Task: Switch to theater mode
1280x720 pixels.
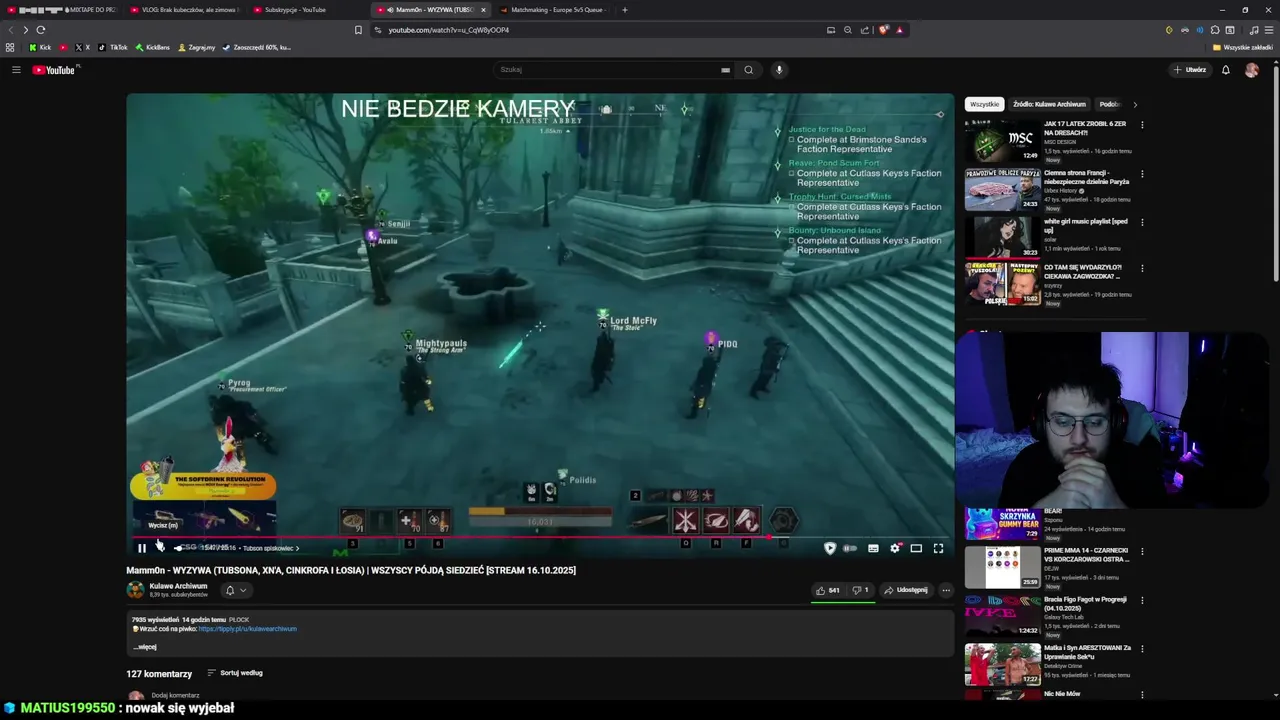Action: (916, 548)
